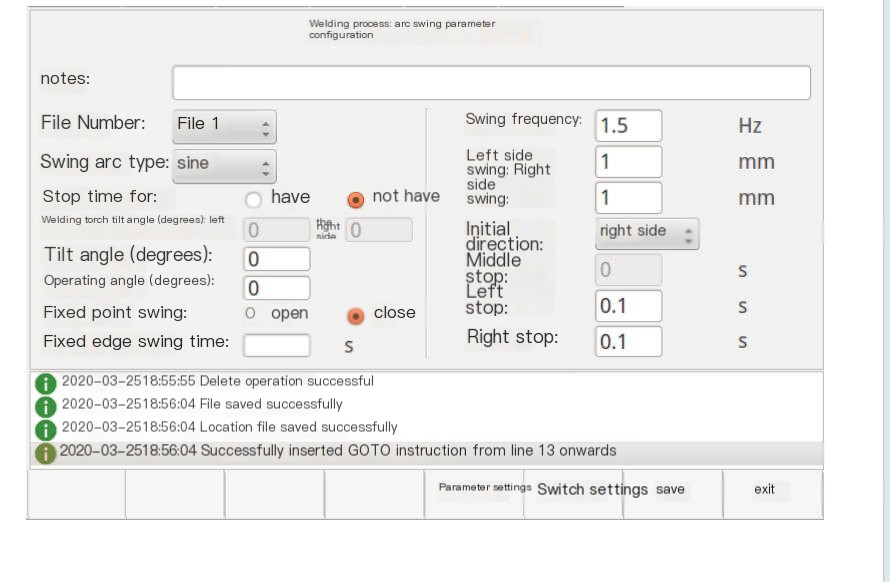Open the Initial direction dropdown
The height and width of the screenshot is (582, 890).
[647, 233]
